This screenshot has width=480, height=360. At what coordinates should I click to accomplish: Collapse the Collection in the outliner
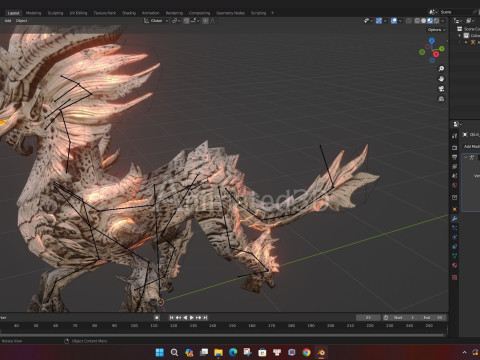pos(460,35)
